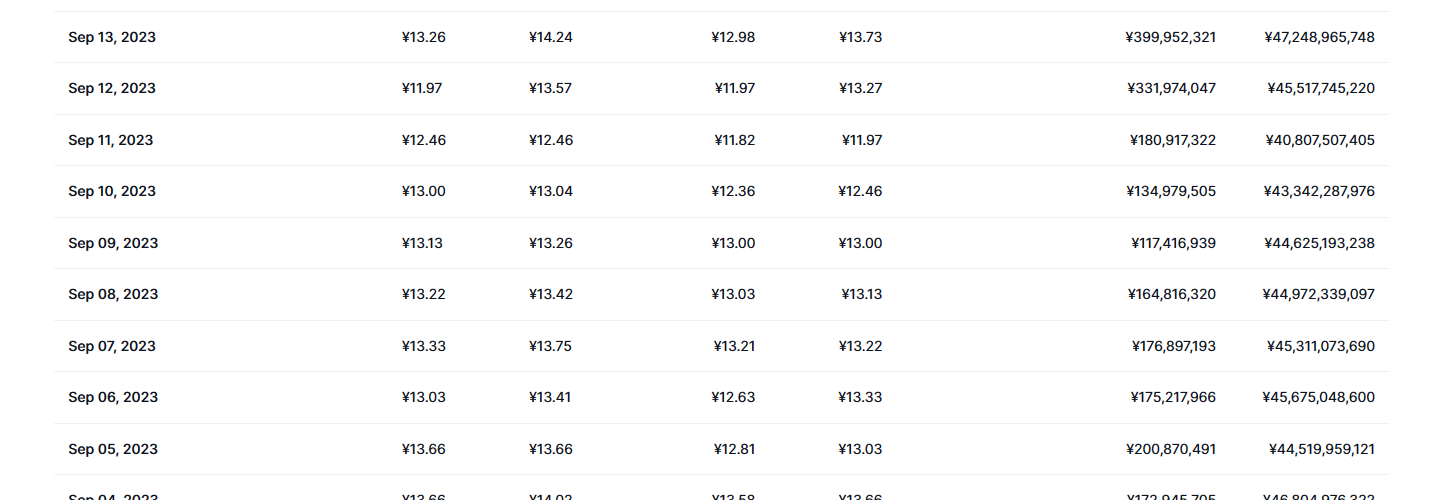Select the Sep 05, 2023 date cell
1450x500 pixels.
click(113, 449)
